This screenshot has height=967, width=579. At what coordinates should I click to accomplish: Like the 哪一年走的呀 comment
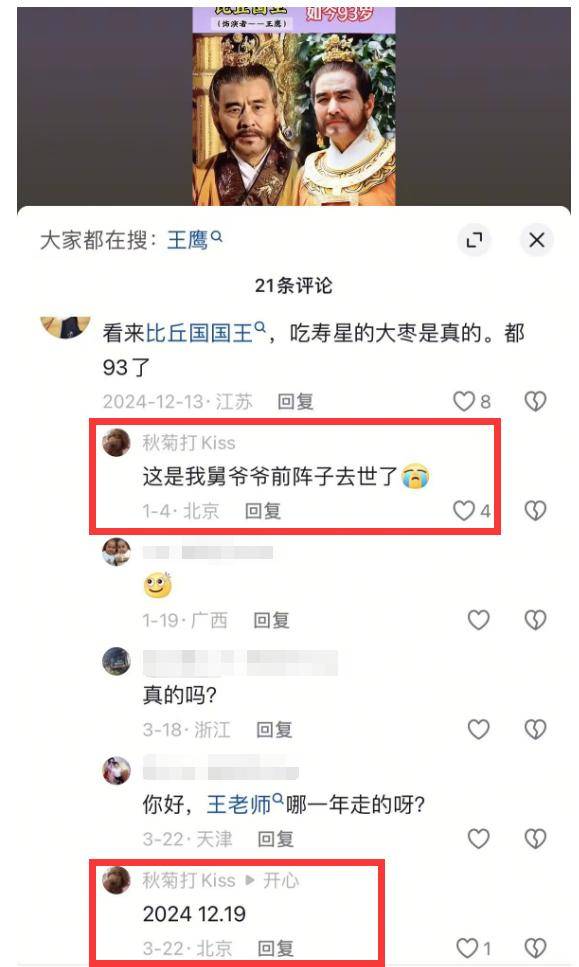point(478,838)
